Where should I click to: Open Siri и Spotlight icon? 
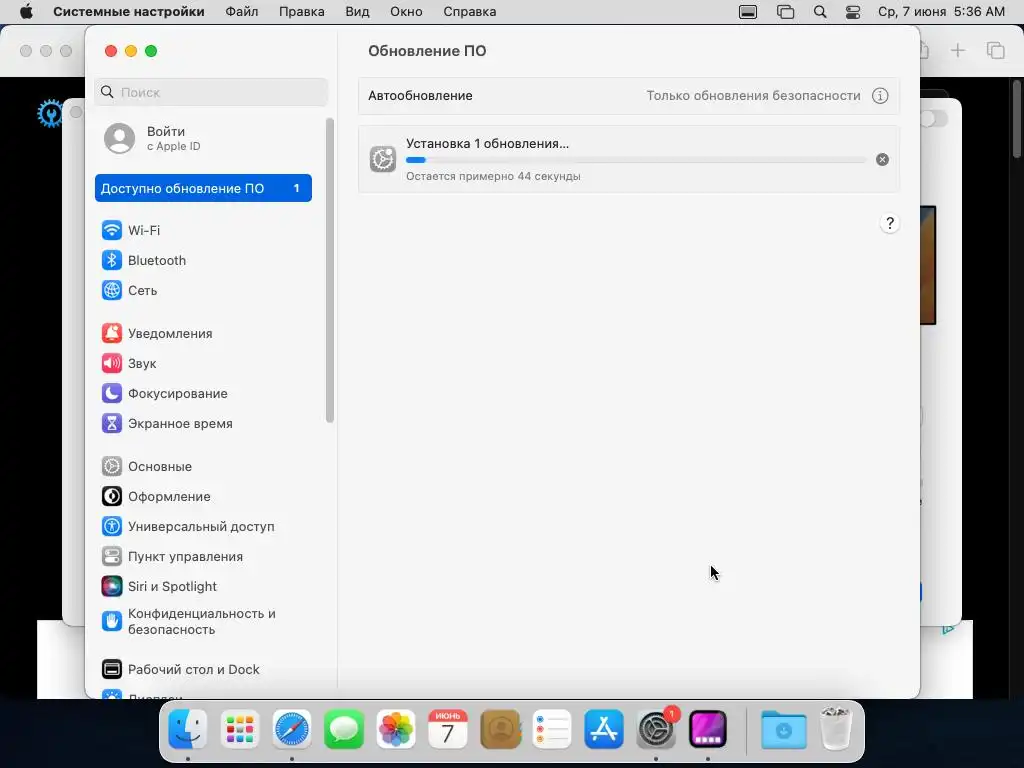(112, 586)
